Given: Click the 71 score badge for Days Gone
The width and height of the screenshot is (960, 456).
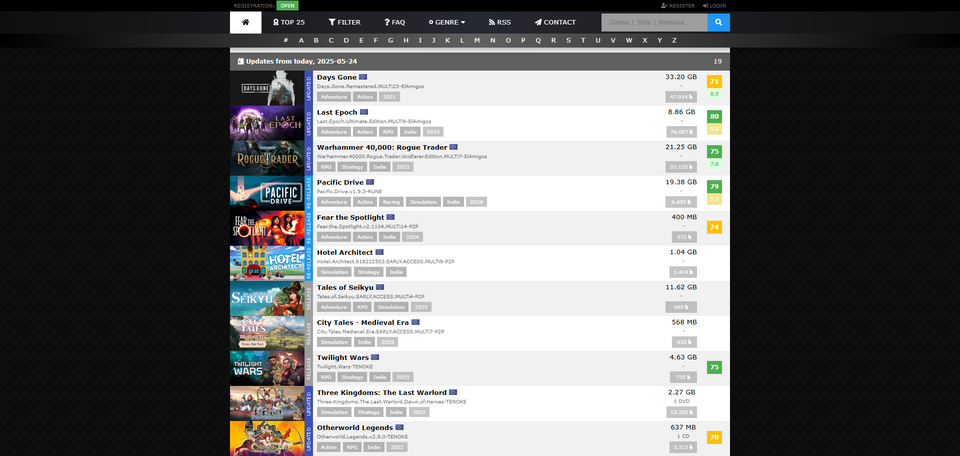Looking at the screenshot, I should (714, 81).
